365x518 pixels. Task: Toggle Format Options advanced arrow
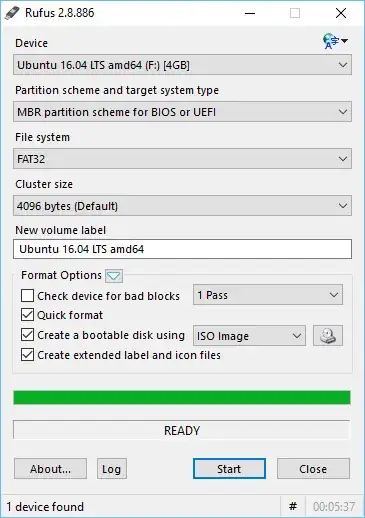[114, 276]
